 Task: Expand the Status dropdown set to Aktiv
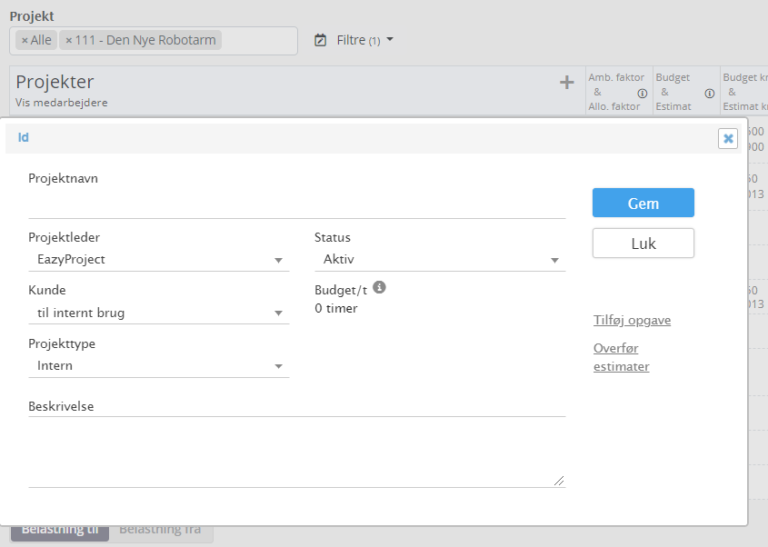439,260
